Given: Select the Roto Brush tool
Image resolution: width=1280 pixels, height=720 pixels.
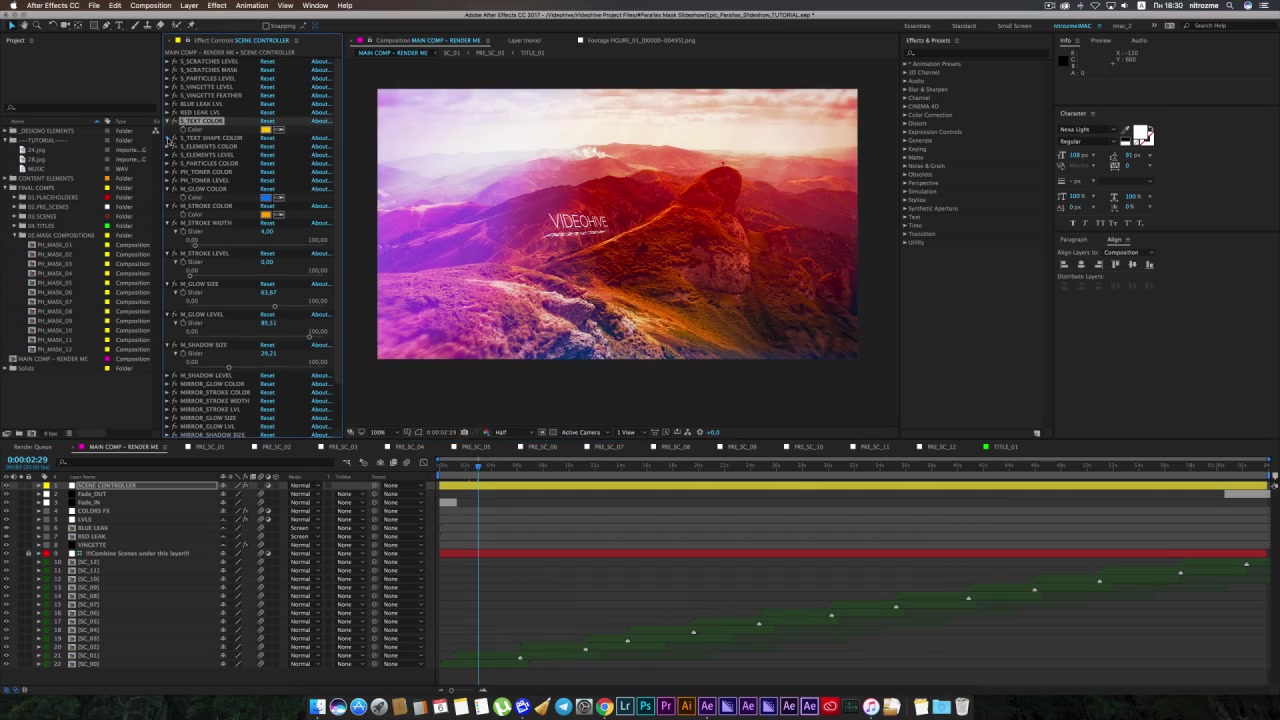Looking at the screenshot, I should click(175, 25).
